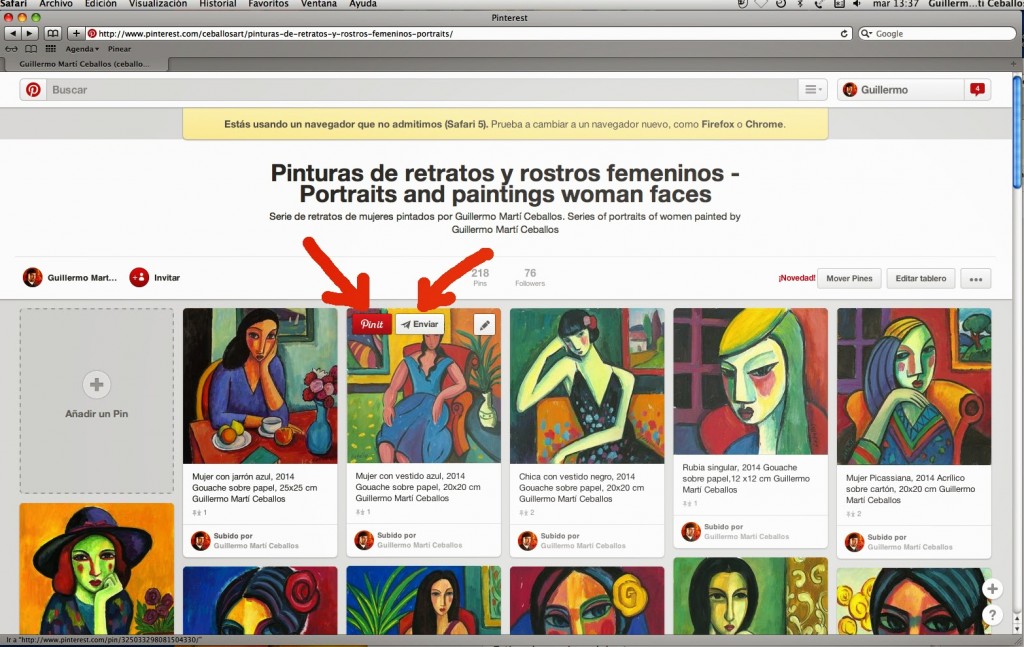Open the Mujer con jarrón azul painting
The height and width of the screenshot is (647, 1024).
(260, 385)
